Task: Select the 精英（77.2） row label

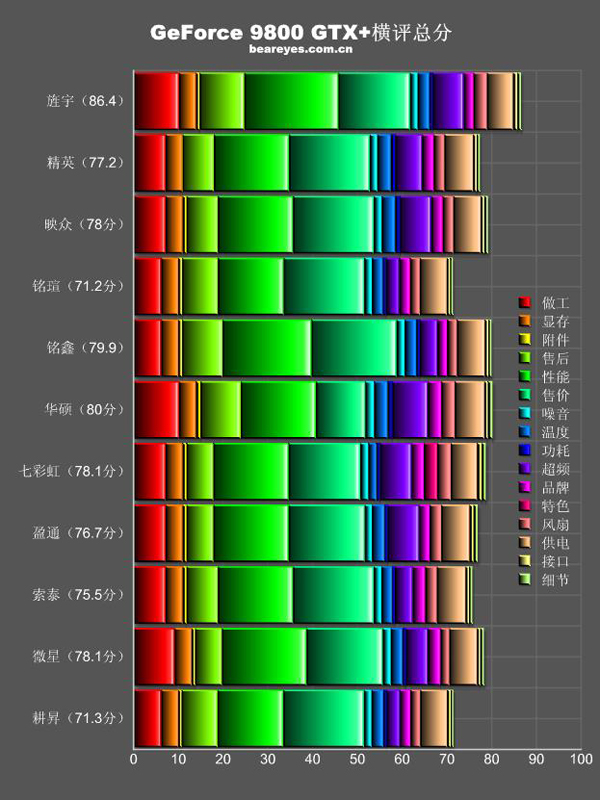Action: tap(85, 162)
